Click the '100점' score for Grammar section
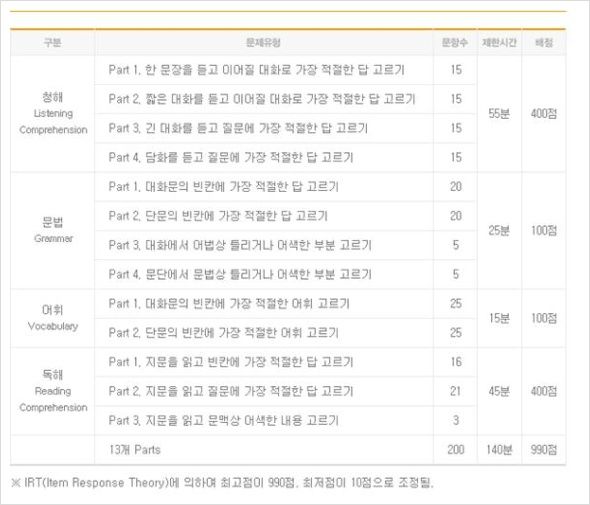The image size is (590, 505). tap(544, 231)
